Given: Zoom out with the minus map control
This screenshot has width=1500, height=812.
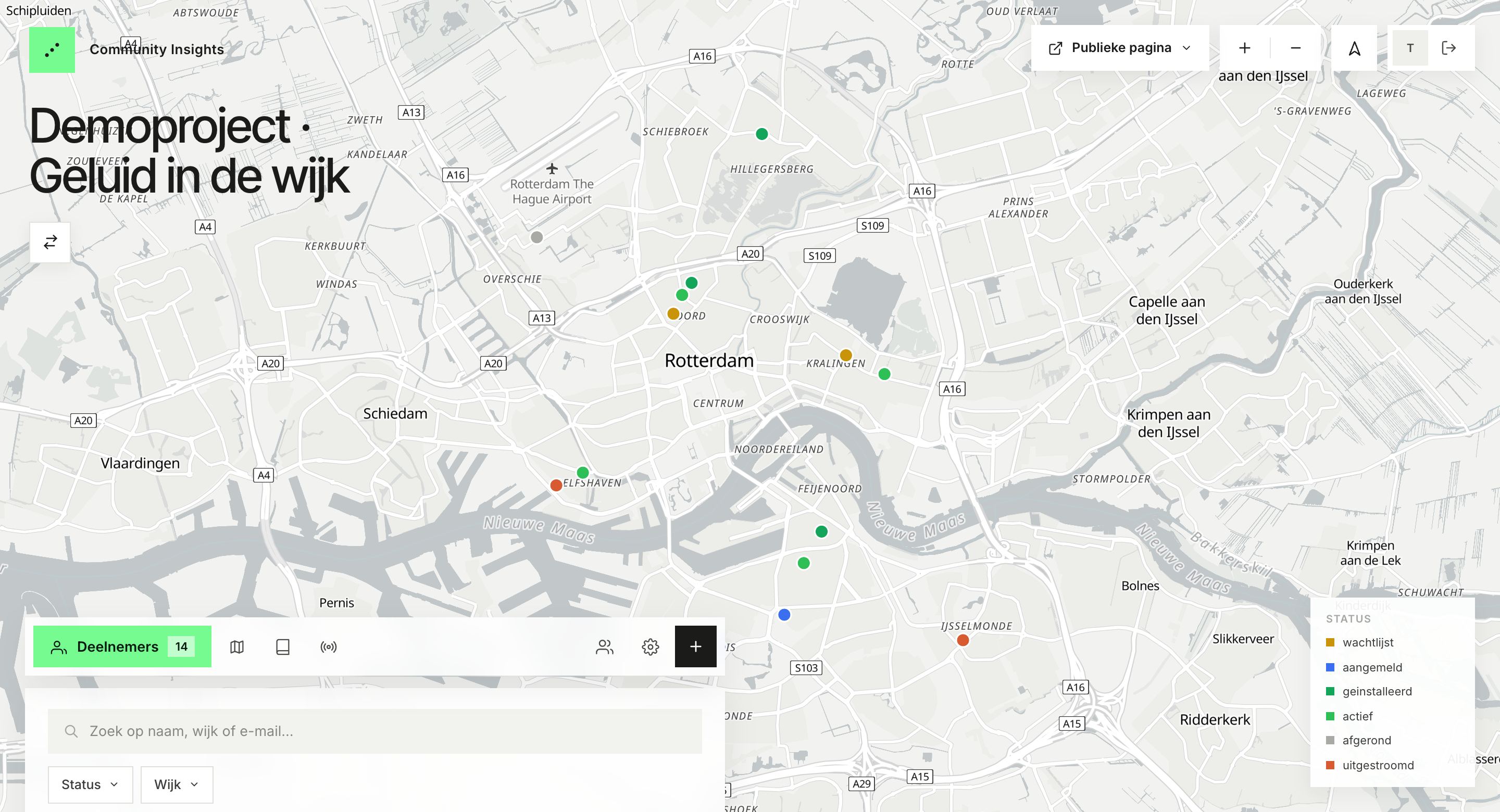Looking at the screenshot, I should point(1296,48).
